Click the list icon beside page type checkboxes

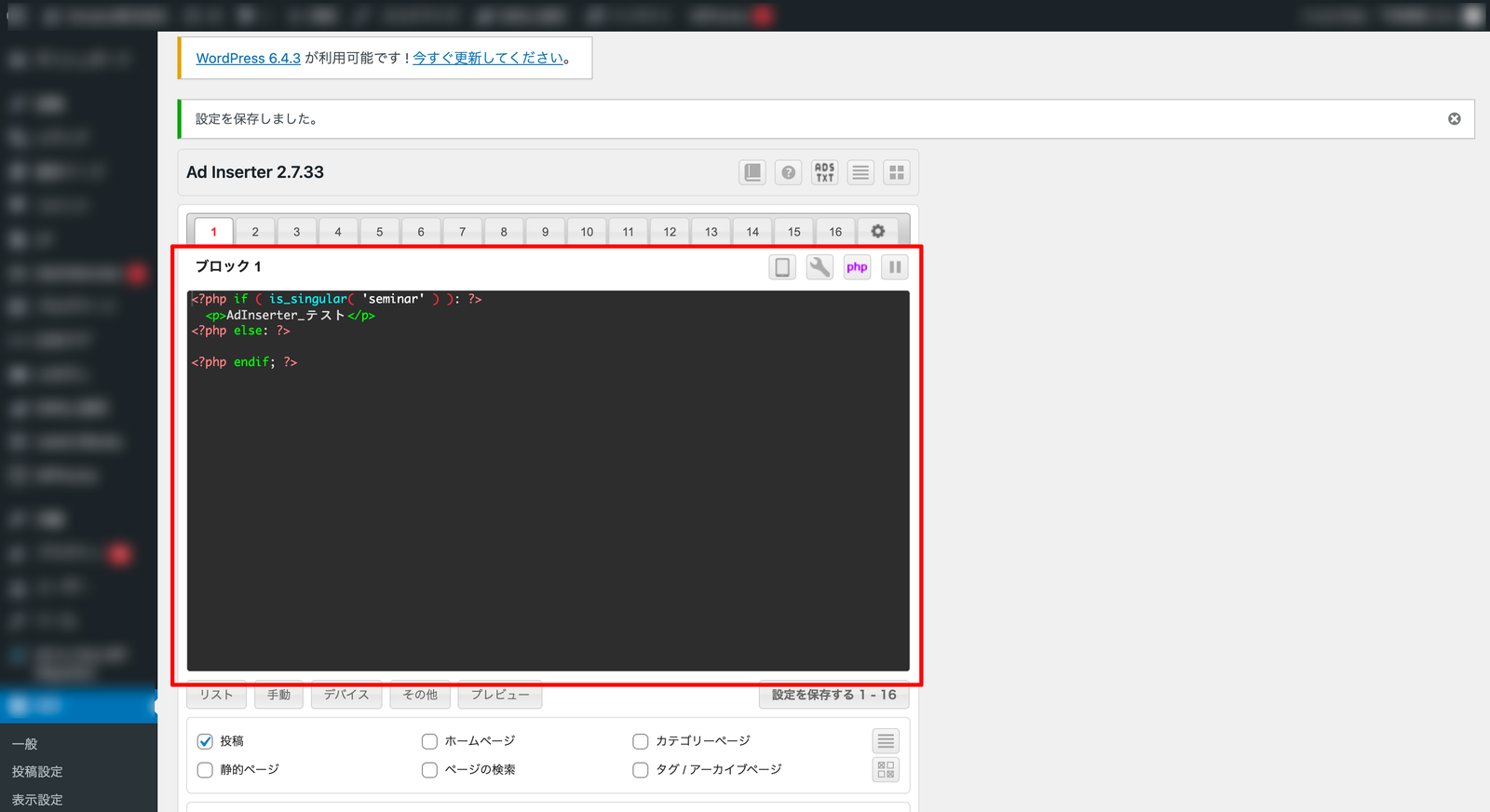[x=886, y=741]
